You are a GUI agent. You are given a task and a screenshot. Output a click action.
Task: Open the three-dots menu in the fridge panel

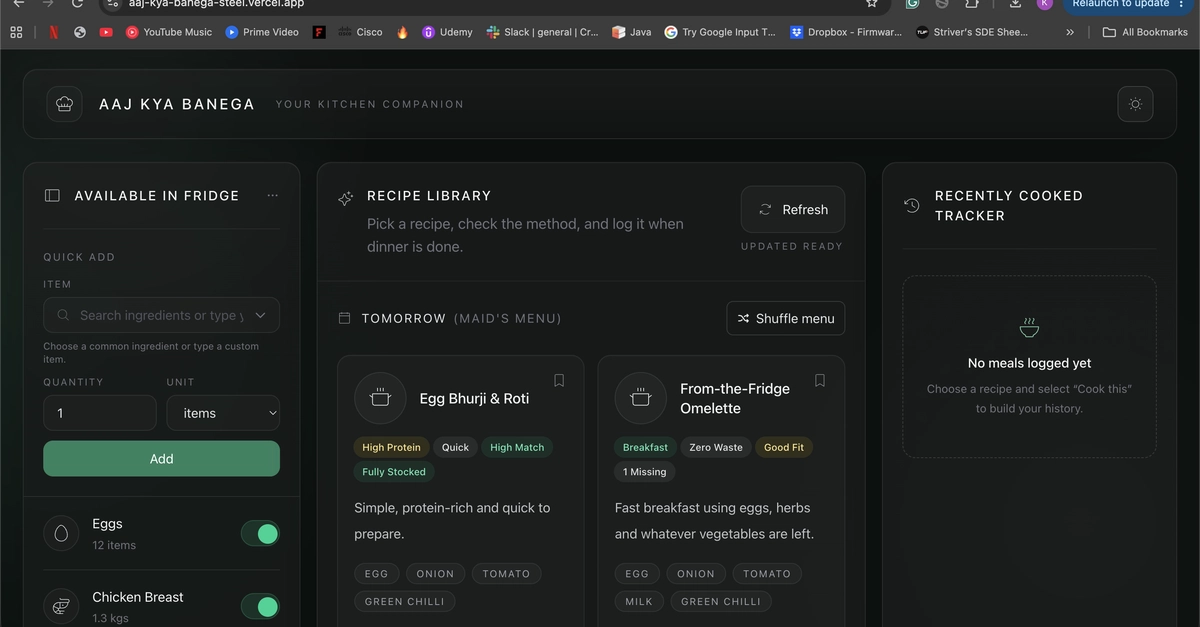point(273,196)
